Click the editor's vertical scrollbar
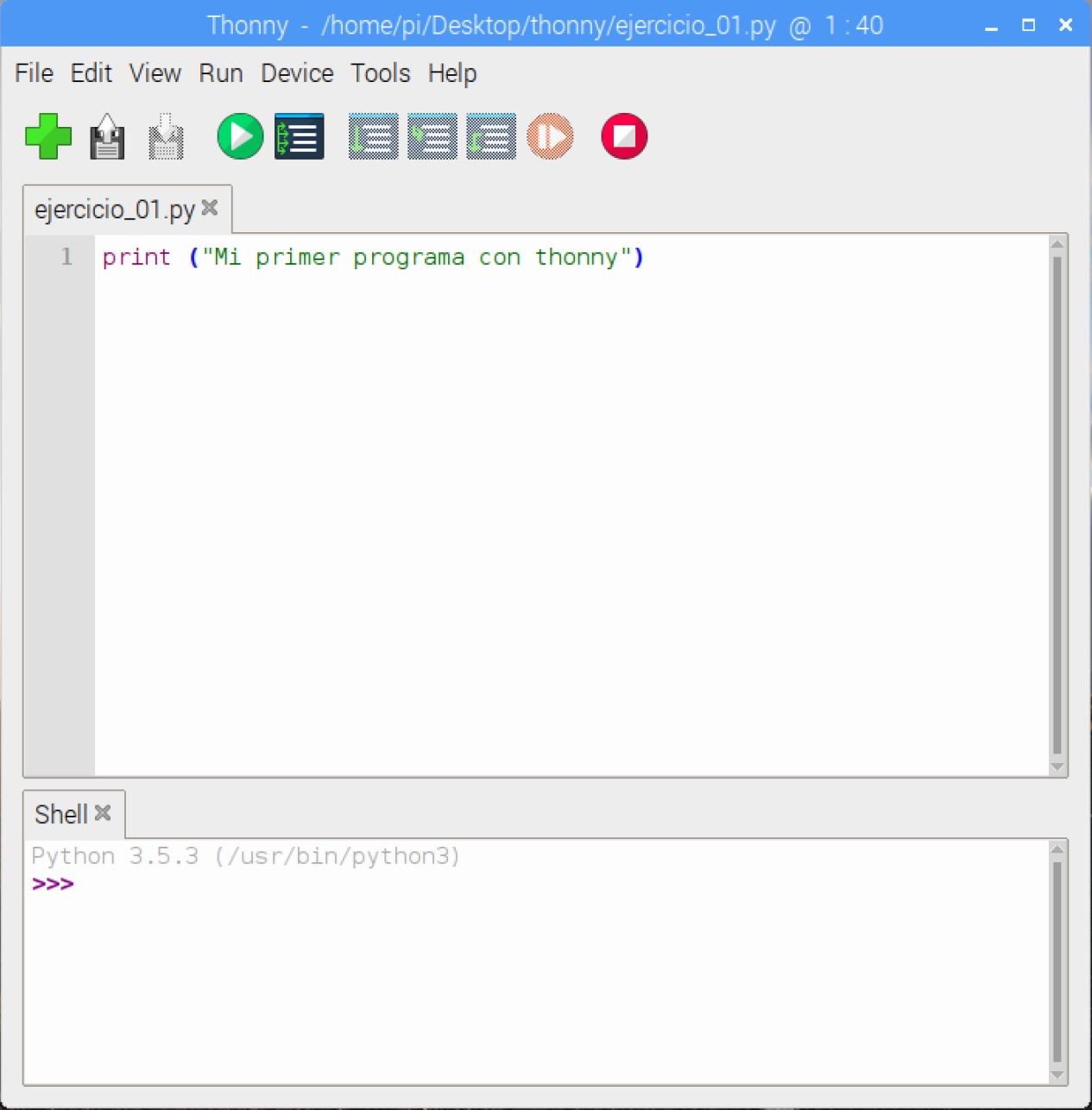 tap(1057, 506)
